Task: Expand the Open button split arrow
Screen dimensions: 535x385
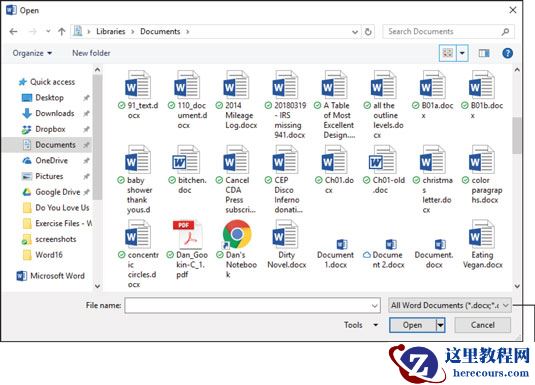Action: tap(440, 325)
